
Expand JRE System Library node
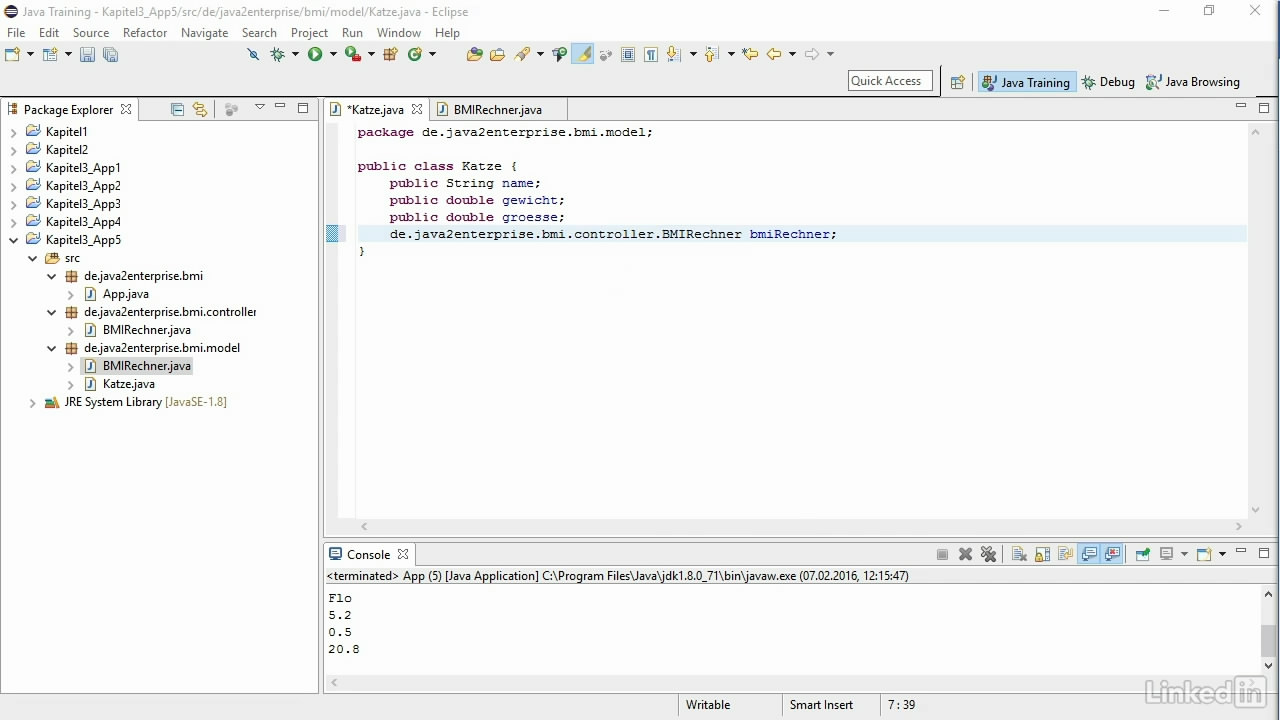click(33, 402)
